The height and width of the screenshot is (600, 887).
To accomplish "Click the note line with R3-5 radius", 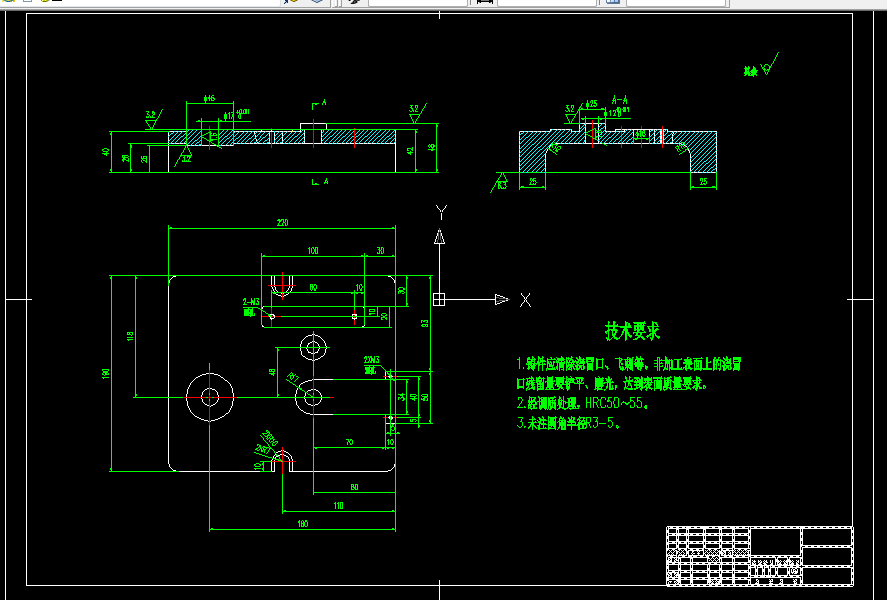I will [x=568, y=423].
